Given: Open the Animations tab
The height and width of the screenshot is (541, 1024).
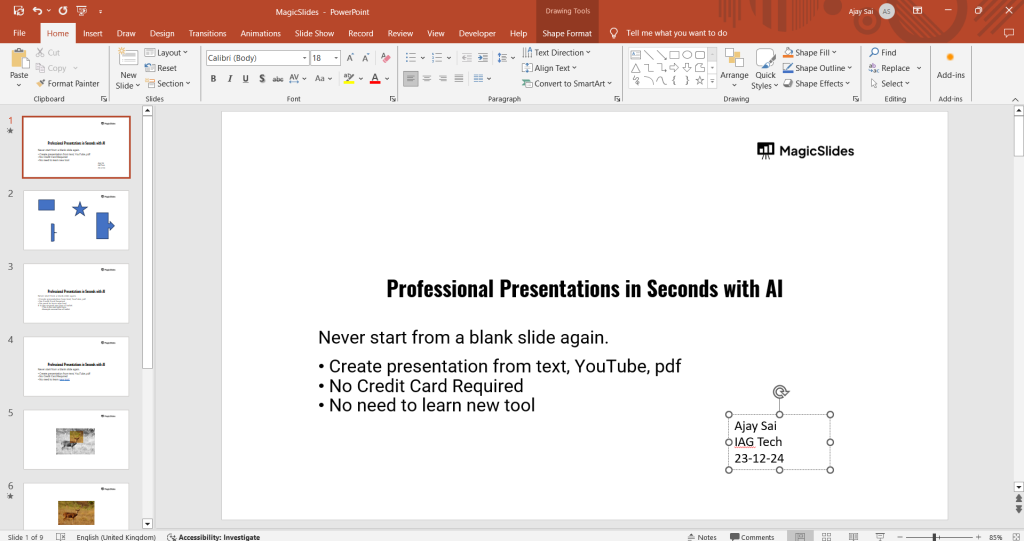Looking at the screenshot, I should click(261, 33).
